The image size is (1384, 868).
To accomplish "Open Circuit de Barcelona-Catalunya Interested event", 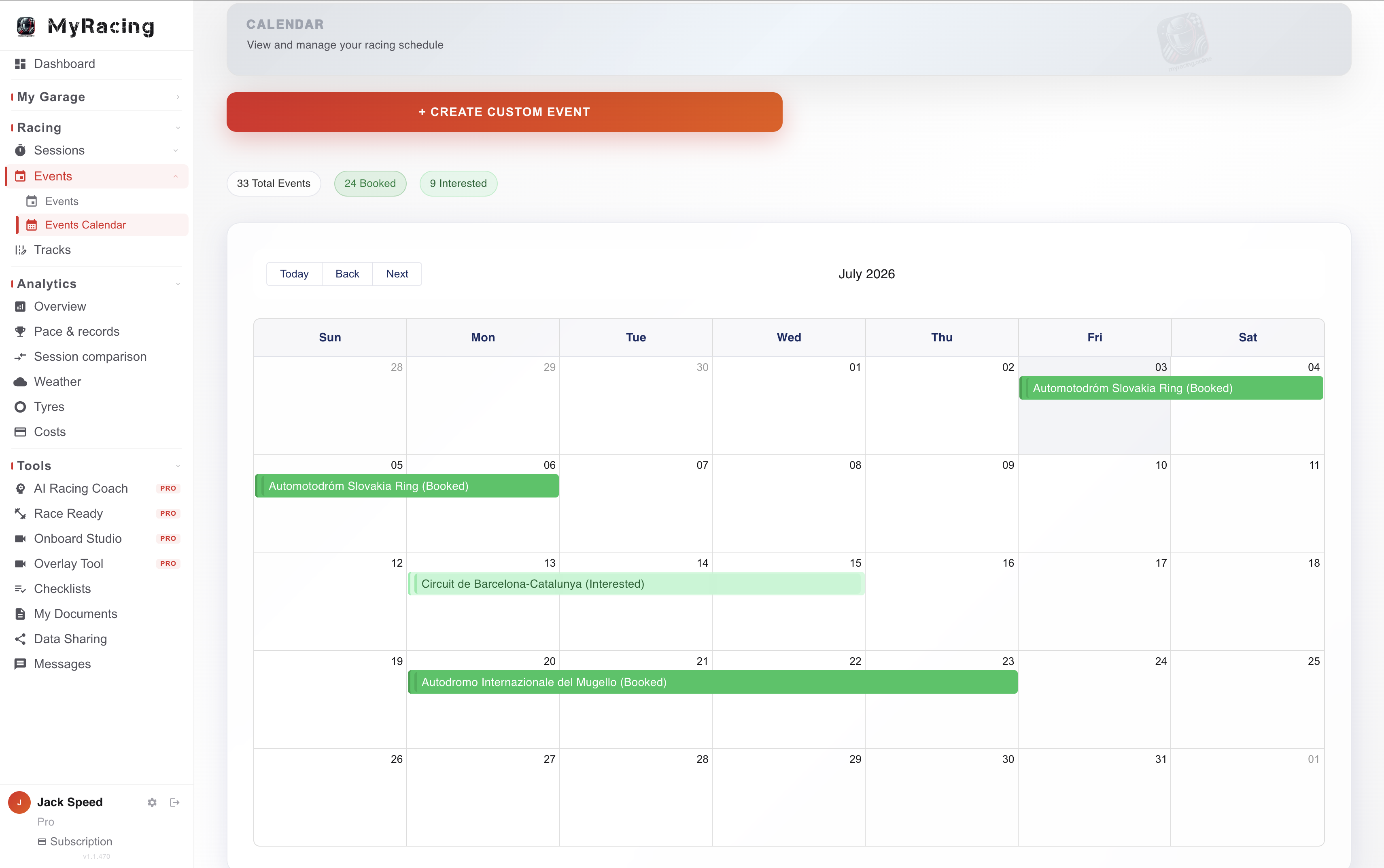I will pos(636,584).
